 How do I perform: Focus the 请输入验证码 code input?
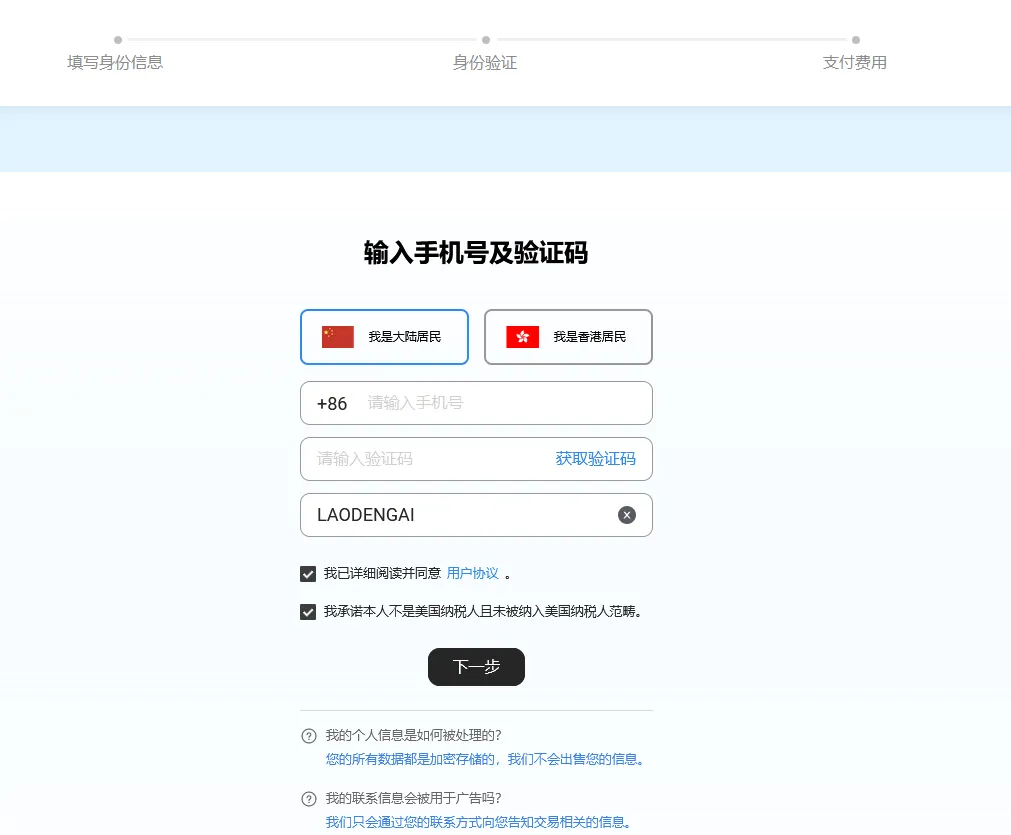tap(425, 459)
